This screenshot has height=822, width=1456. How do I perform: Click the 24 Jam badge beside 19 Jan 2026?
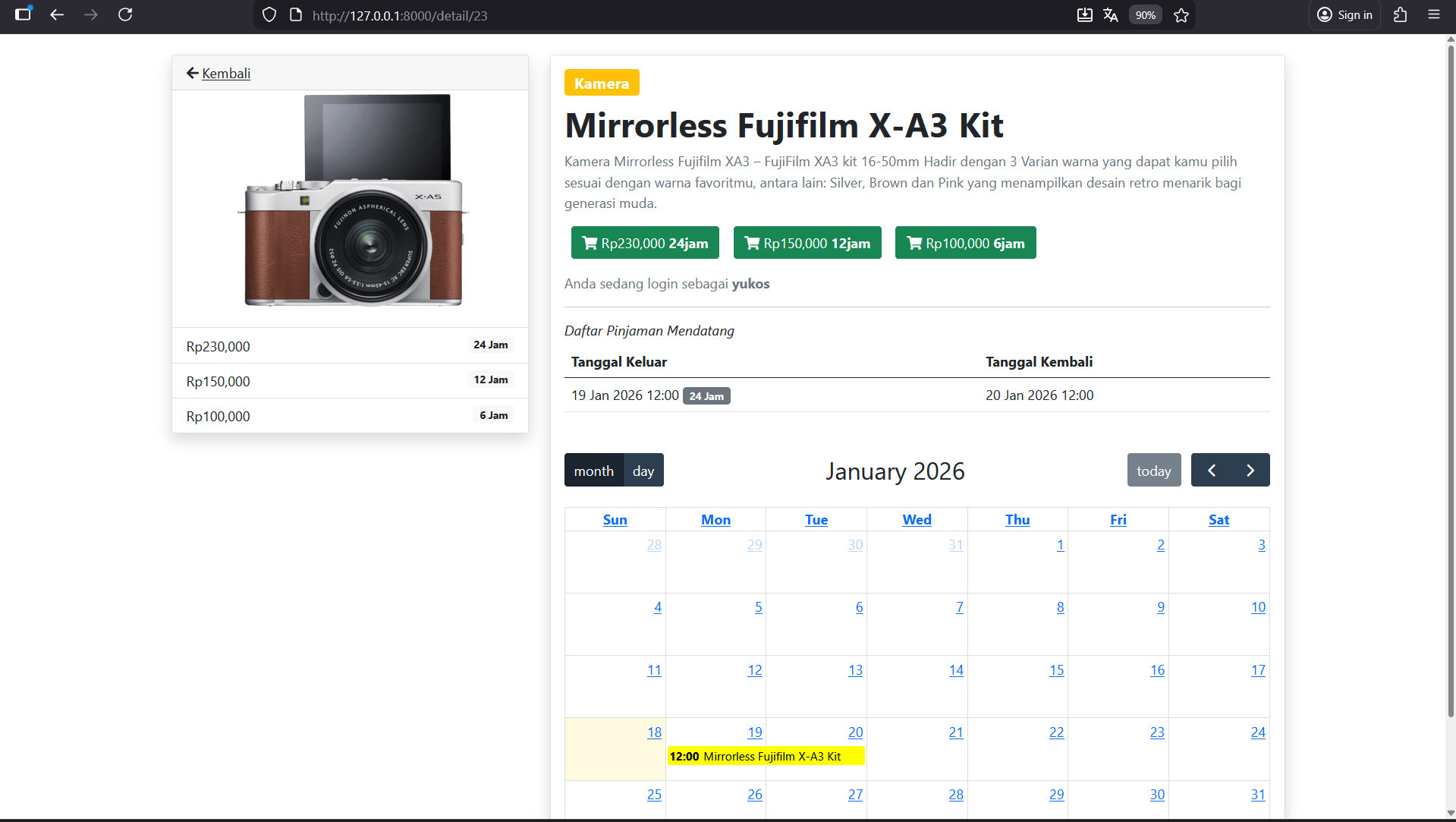706,396
